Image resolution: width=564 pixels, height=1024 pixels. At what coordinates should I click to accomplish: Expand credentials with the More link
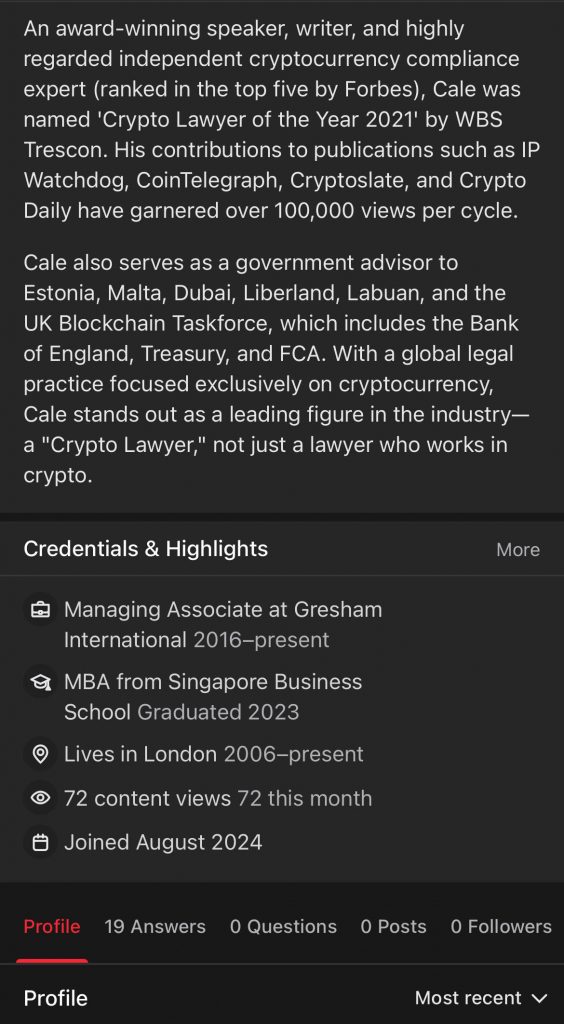tap(518, 550)
